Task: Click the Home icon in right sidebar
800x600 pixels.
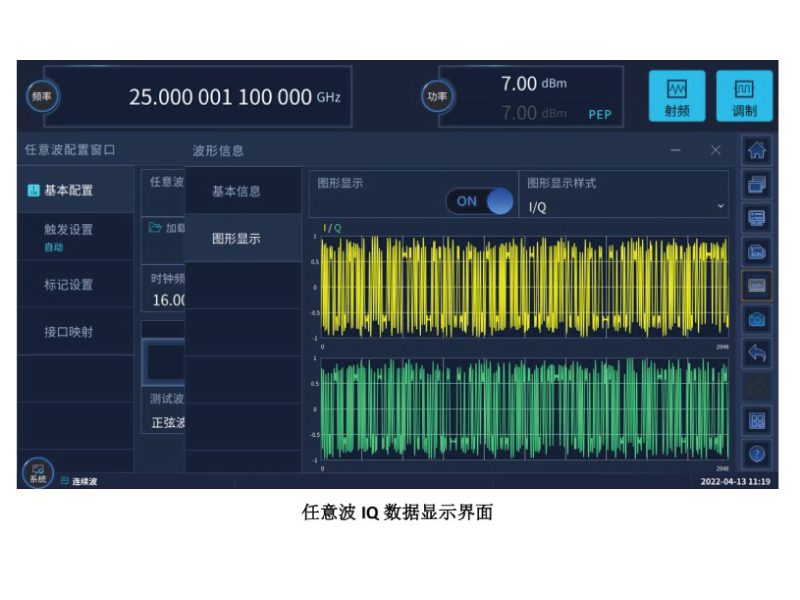Action: (757, 151)
